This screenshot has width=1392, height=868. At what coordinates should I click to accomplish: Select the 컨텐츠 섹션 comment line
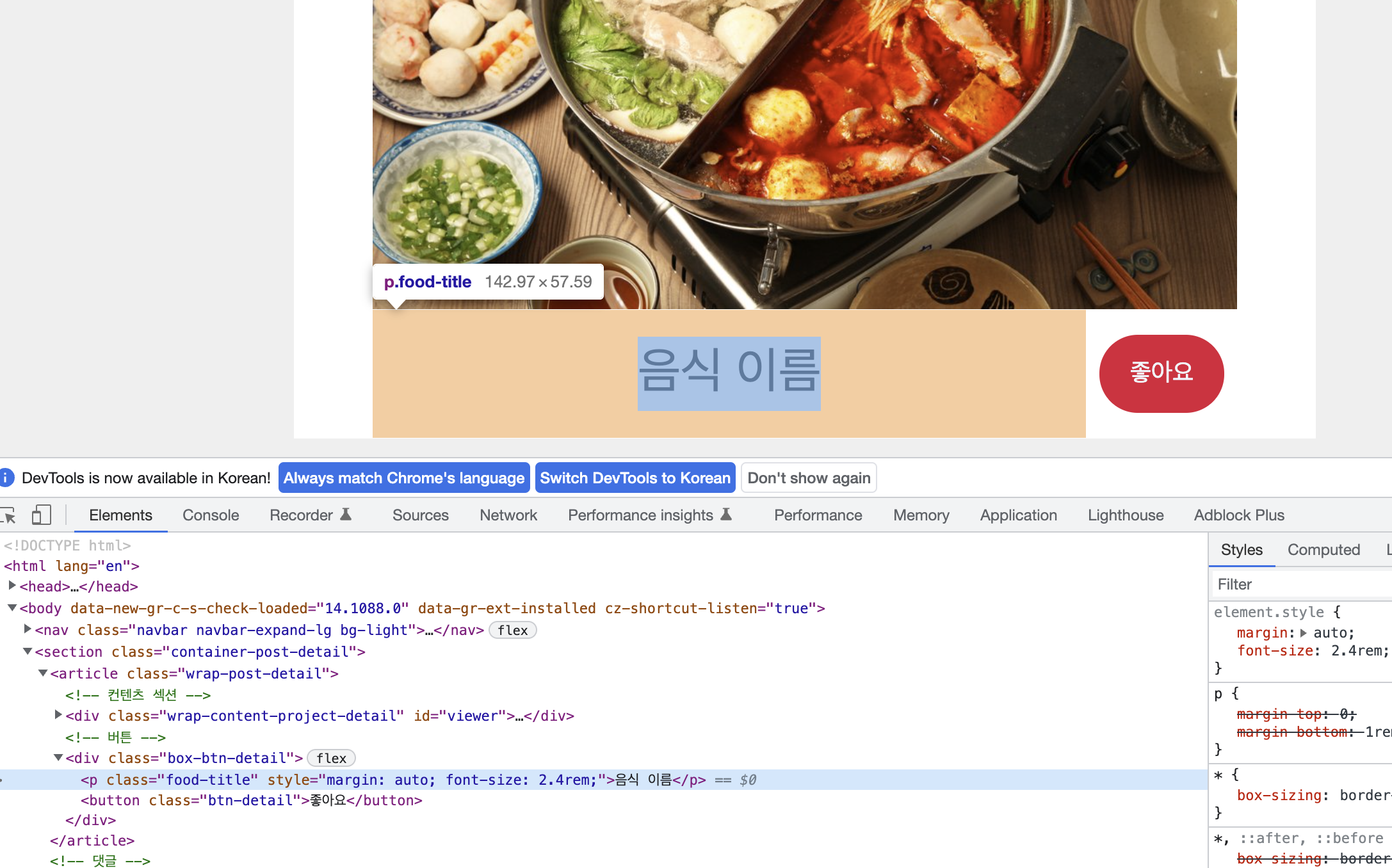pos(138,695)
